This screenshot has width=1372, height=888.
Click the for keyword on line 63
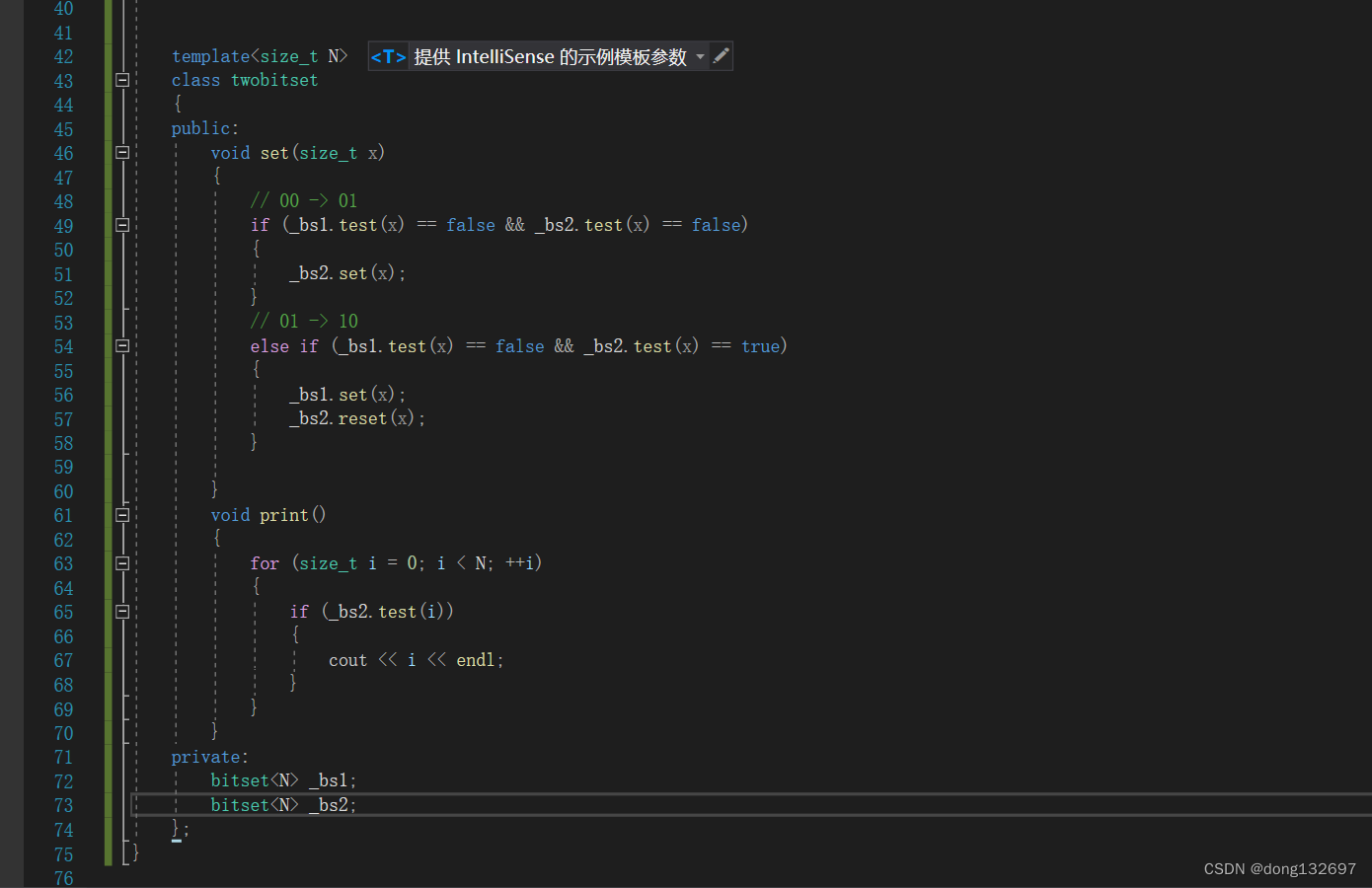(265, 563)
